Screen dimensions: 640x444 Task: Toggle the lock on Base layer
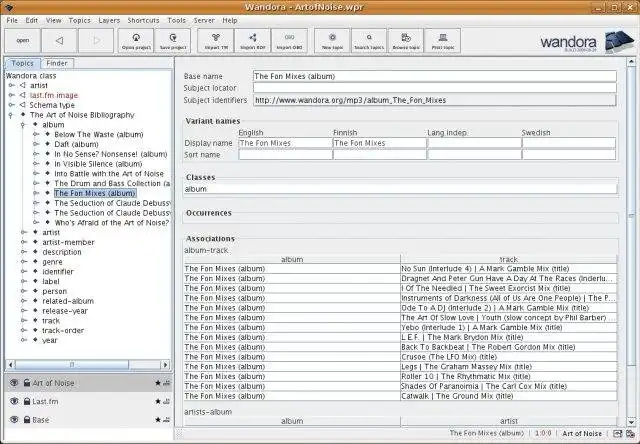click(27, 420)
